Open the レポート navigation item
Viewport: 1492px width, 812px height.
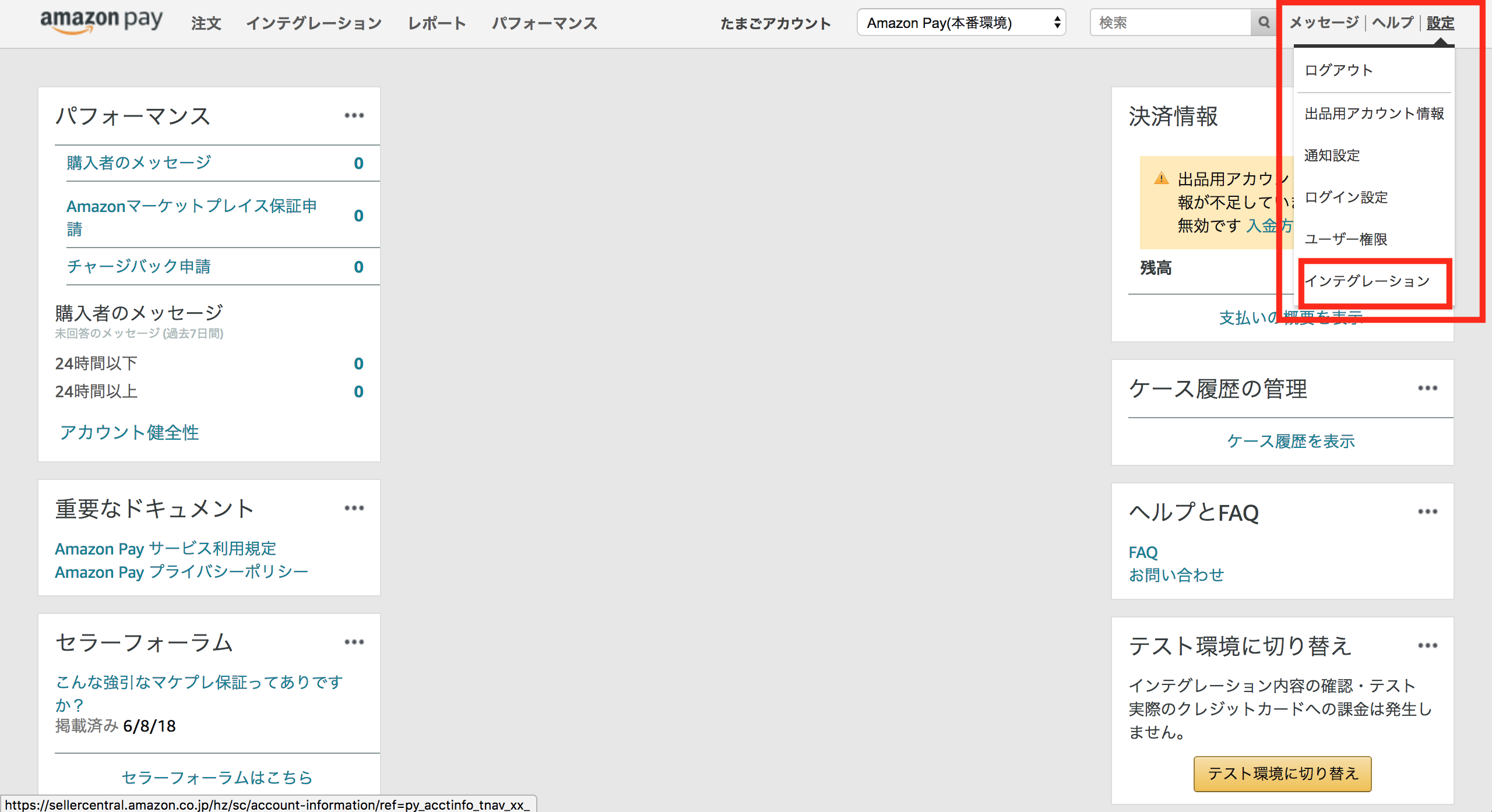[437, 23]
